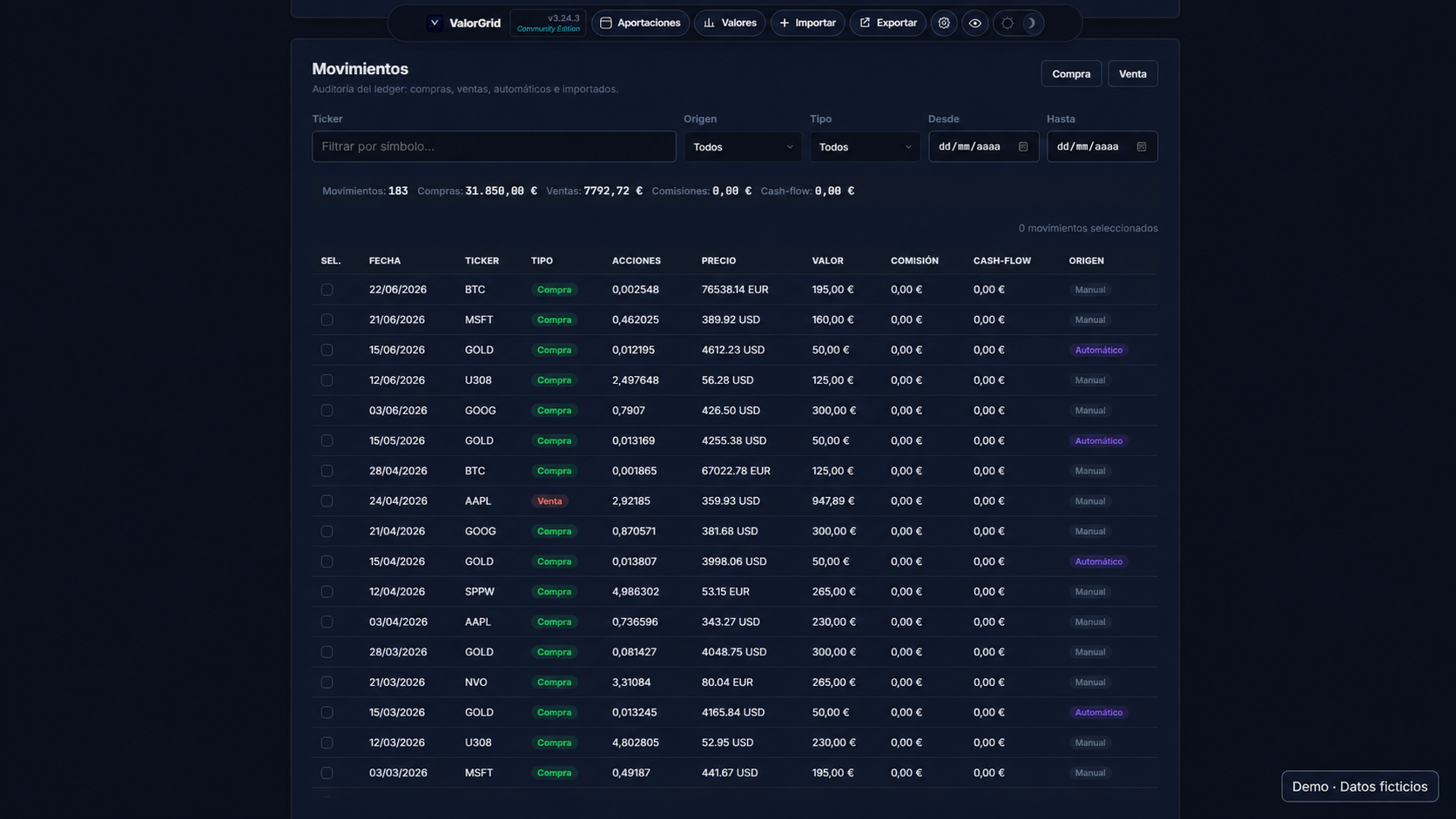Click the 947,89 € value cell
This screenshot has width=1456, height=819.
tap(833, 500)
